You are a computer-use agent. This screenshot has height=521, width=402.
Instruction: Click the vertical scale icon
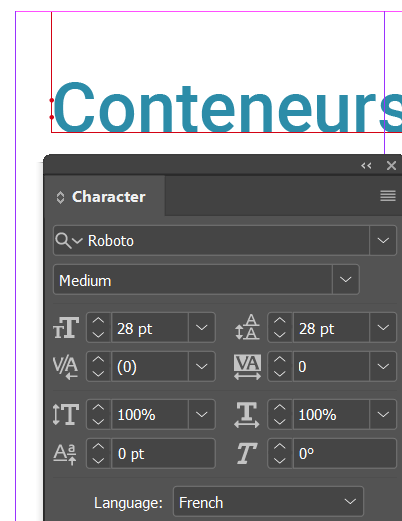[66, 414]
